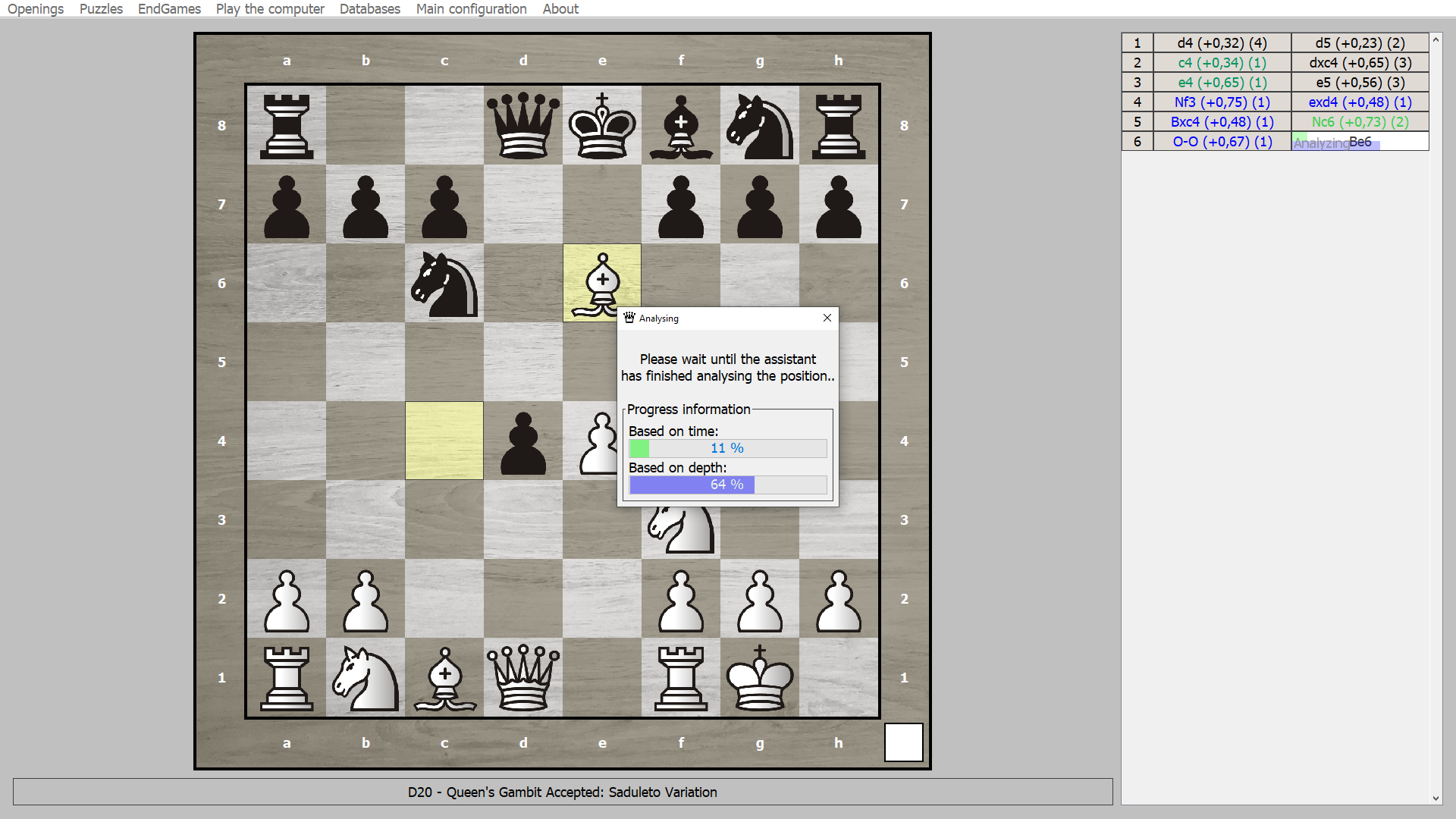
Task: Select the white bishop on e6
Action: click(602, 283)
